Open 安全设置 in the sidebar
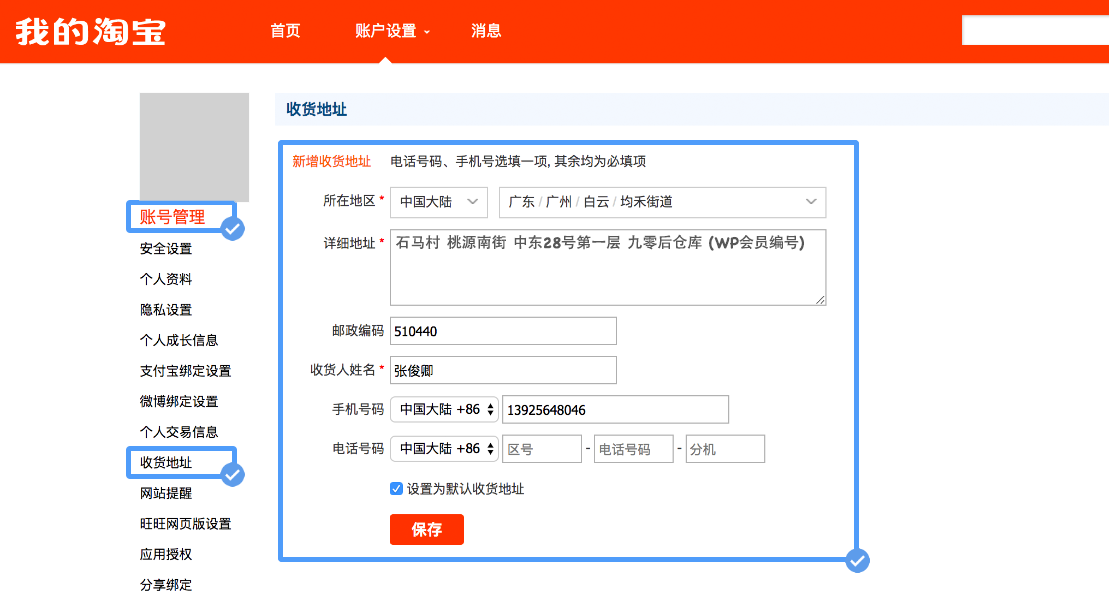Image resolution: width=1109 pixels, height=605 pixels. (166, 249)
